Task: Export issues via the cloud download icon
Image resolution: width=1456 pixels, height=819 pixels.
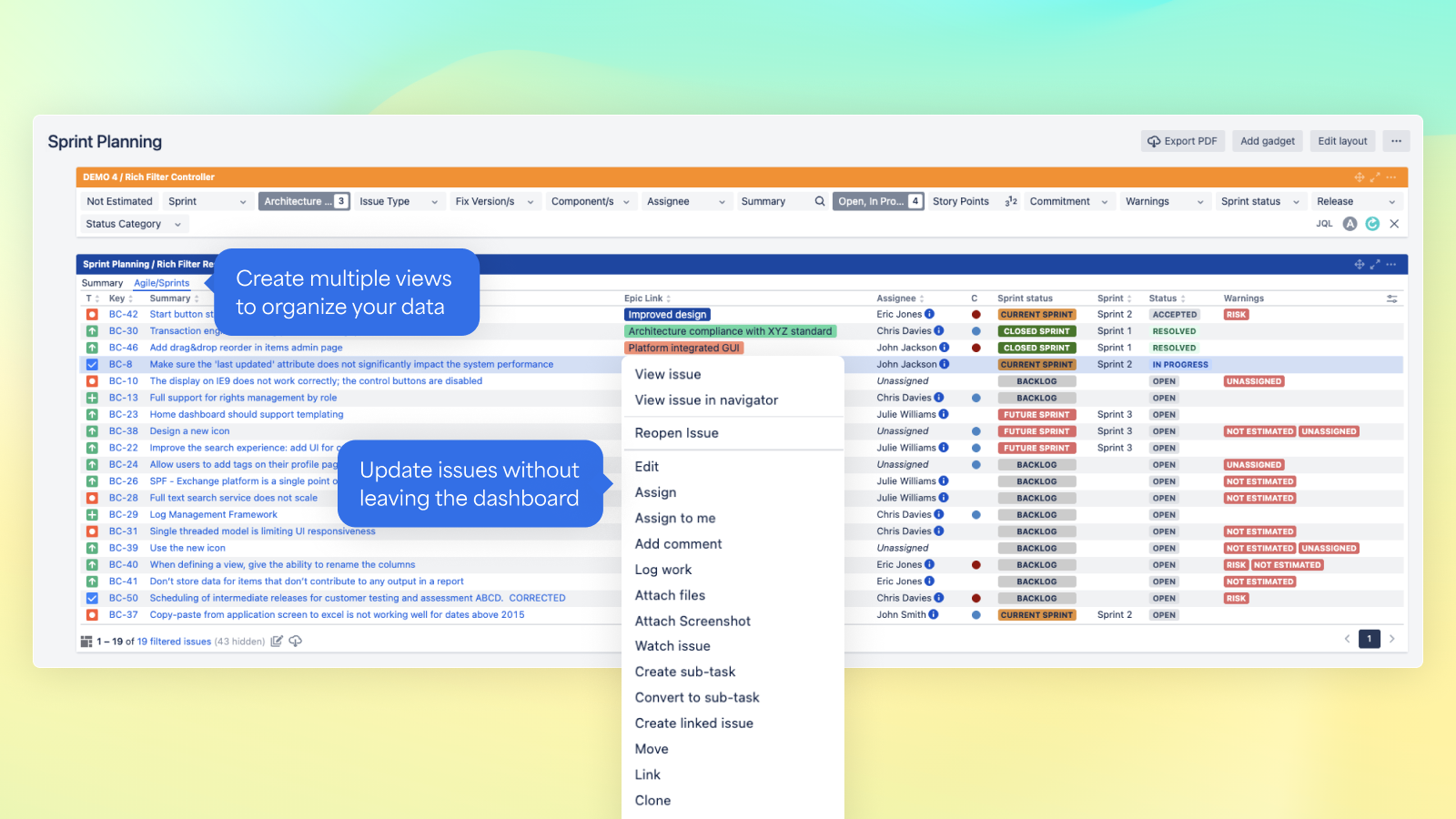Action: click(x=295, y=641)
